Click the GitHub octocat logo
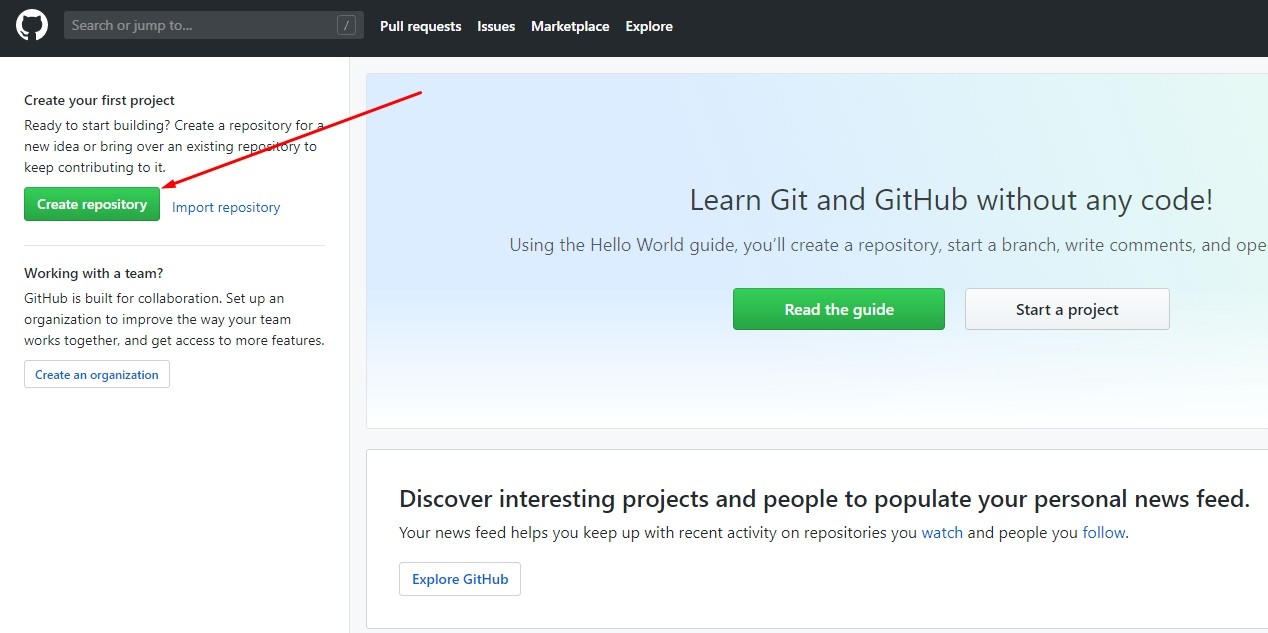This screenshot has height=633, width=1268. tap(32, 25)
